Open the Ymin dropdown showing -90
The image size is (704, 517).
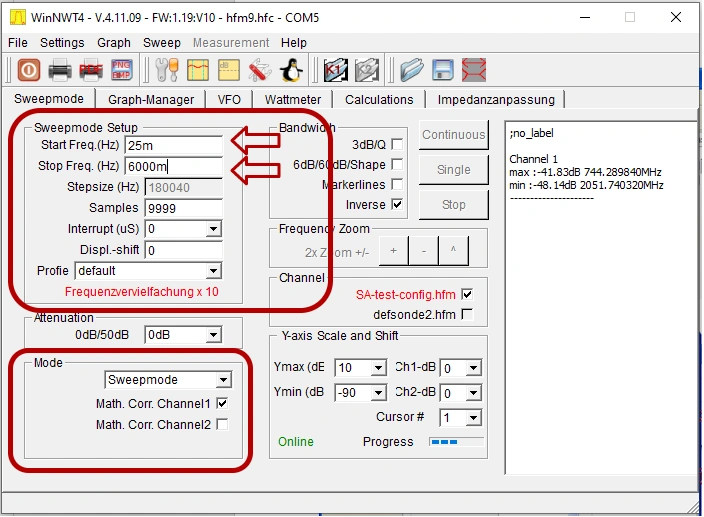click(x=378, y=393)
